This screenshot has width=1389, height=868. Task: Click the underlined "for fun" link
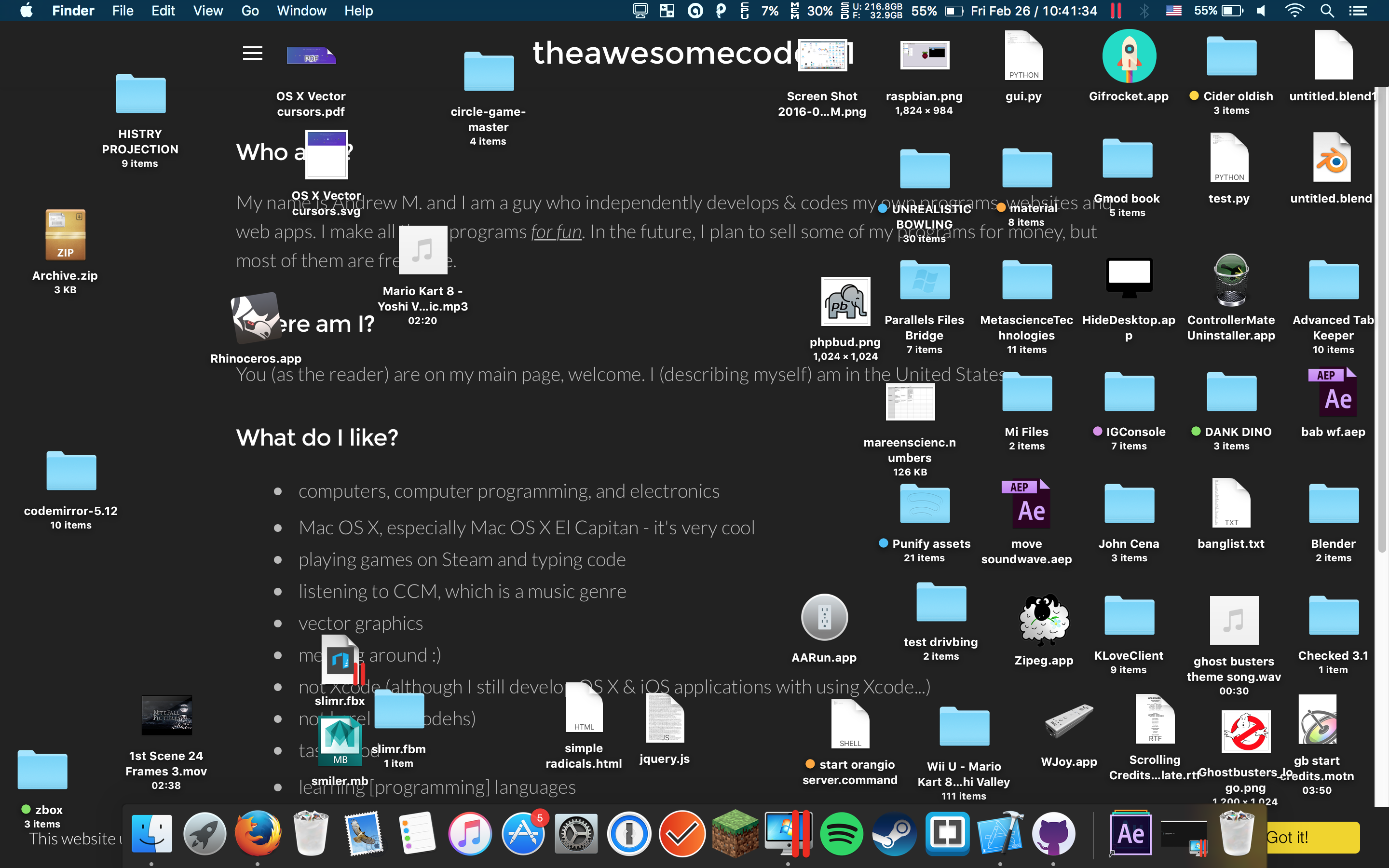click(x=556, y=232)
